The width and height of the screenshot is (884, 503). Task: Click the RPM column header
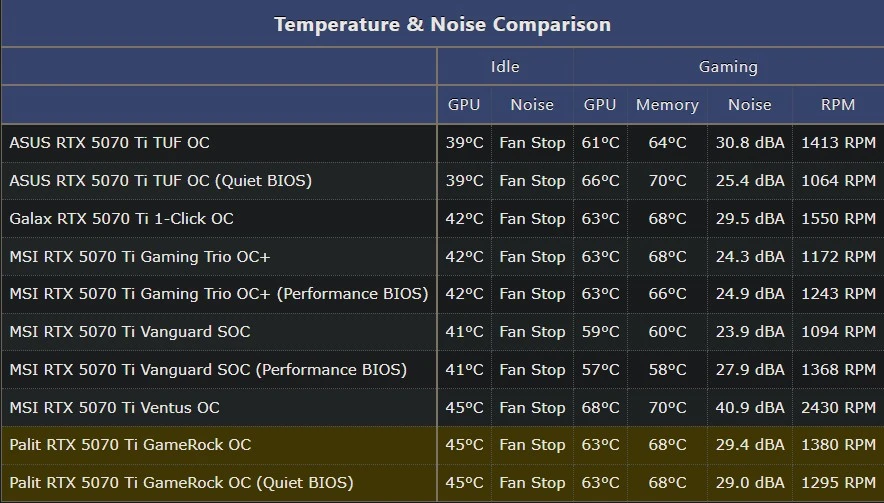[x=838, y=104]
